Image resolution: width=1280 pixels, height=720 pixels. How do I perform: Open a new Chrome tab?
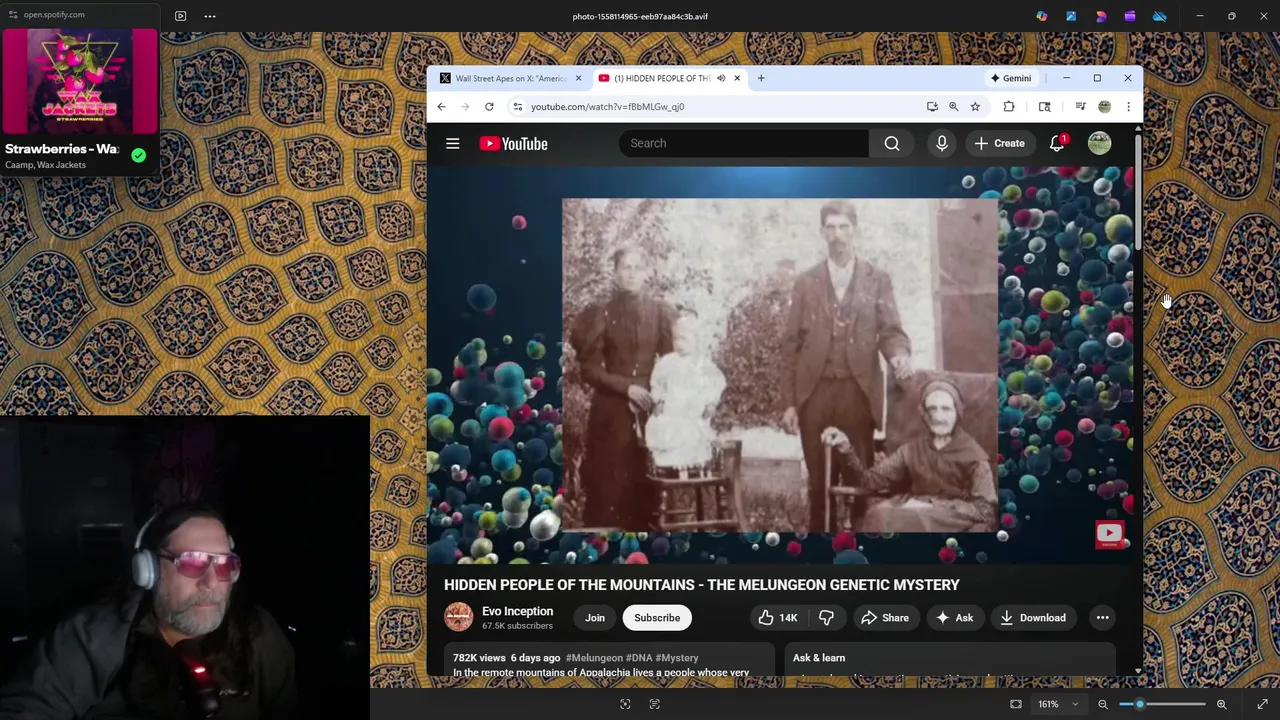click(x=761, y=78)
